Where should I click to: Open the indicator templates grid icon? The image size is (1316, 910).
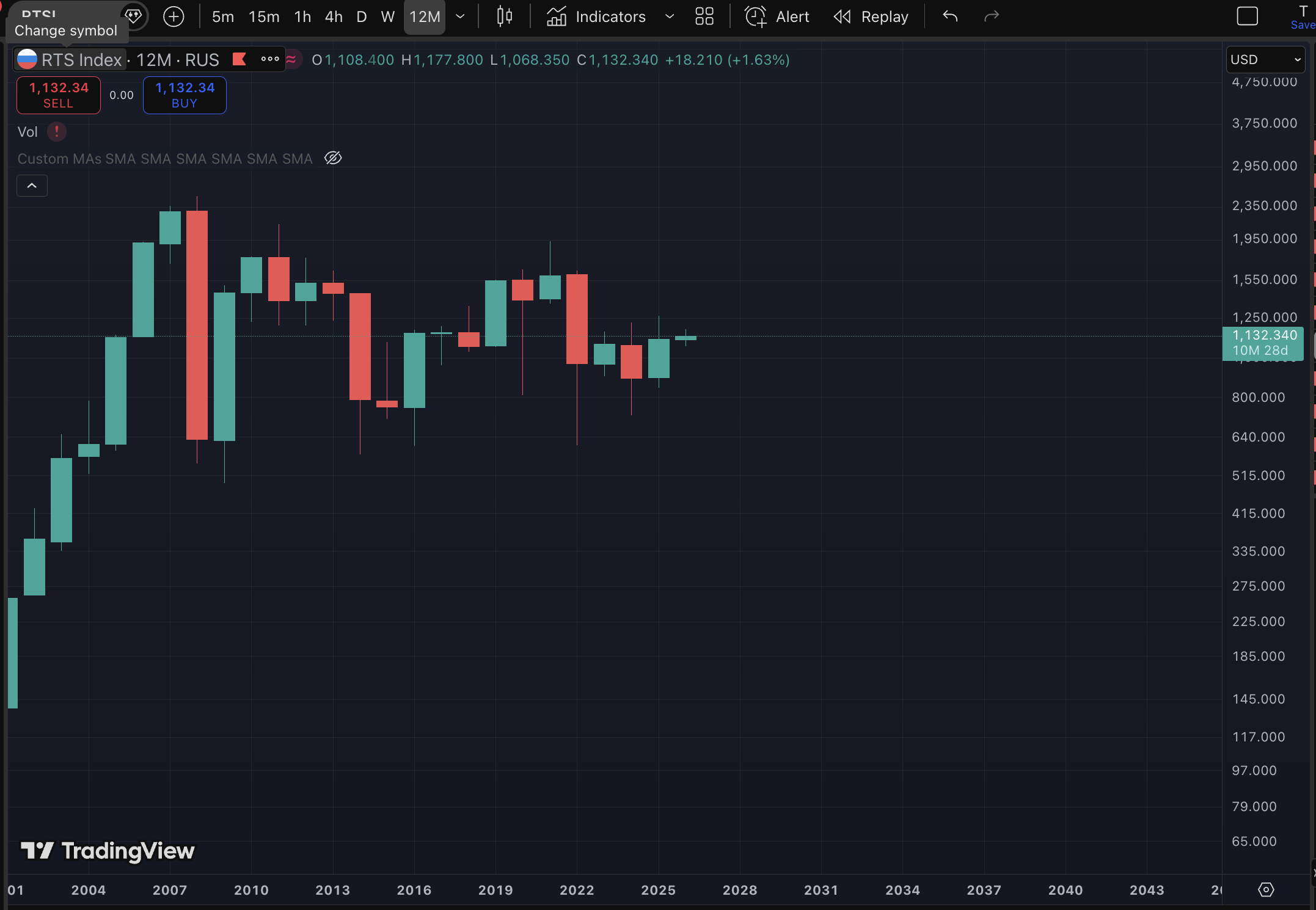coord(704,16)
